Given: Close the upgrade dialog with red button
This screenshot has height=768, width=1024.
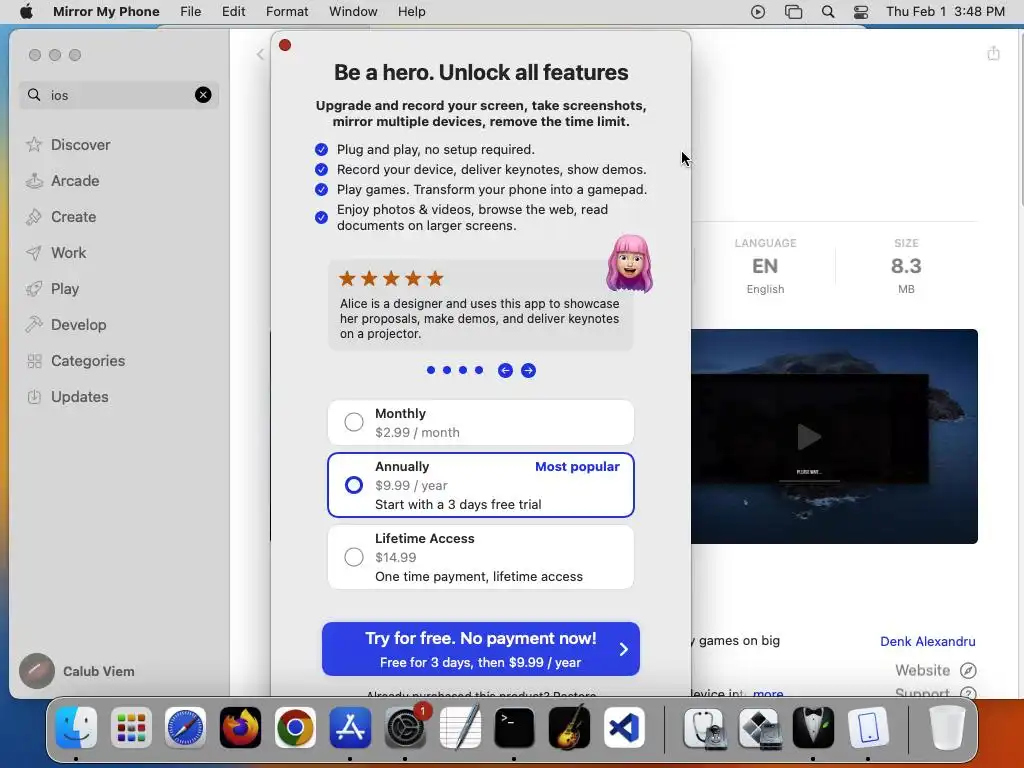Looking at the screenshot, I should coord(285,45).
